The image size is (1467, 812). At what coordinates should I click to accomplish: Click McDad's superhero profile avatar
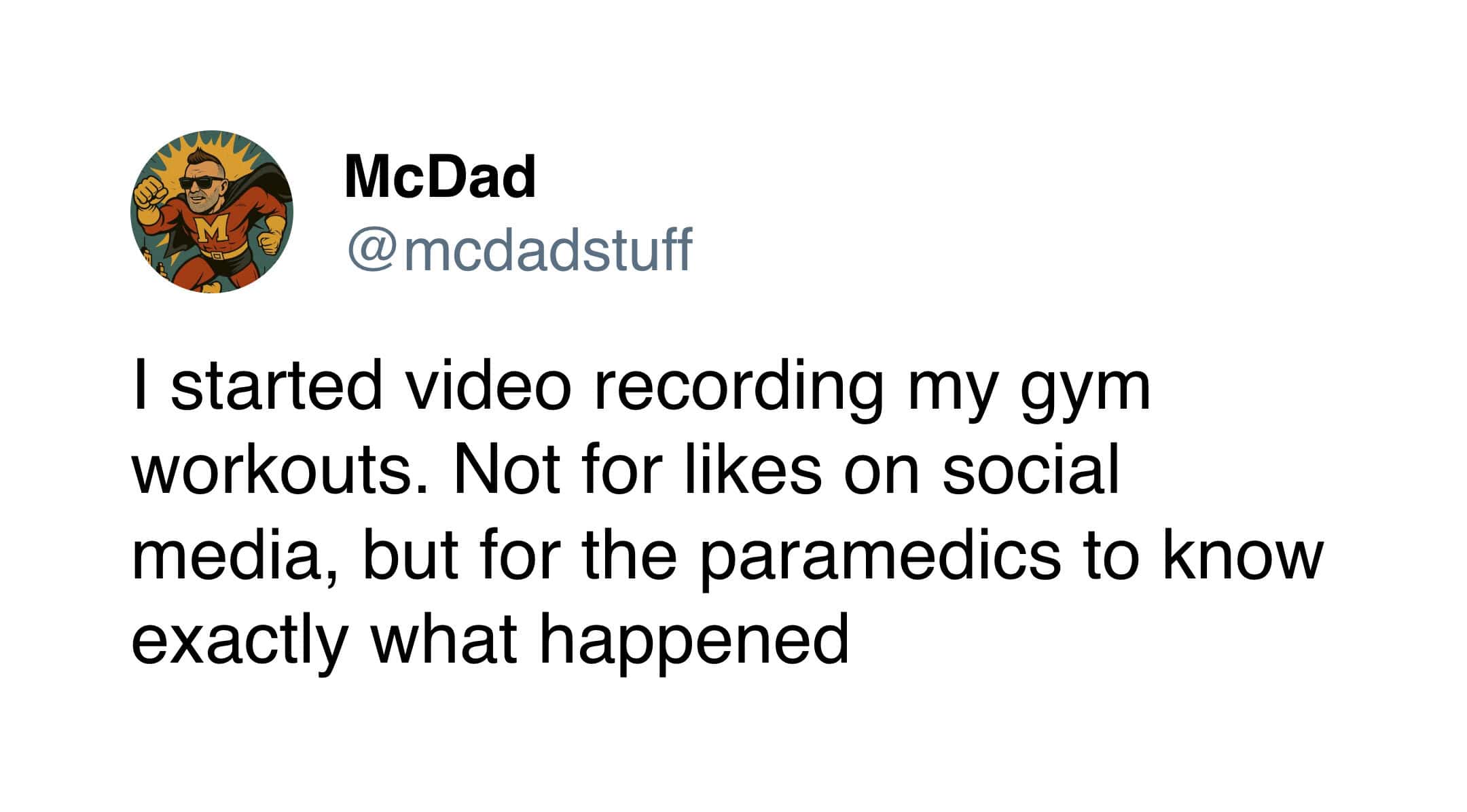pyautogui.click(x=211, y=211)
